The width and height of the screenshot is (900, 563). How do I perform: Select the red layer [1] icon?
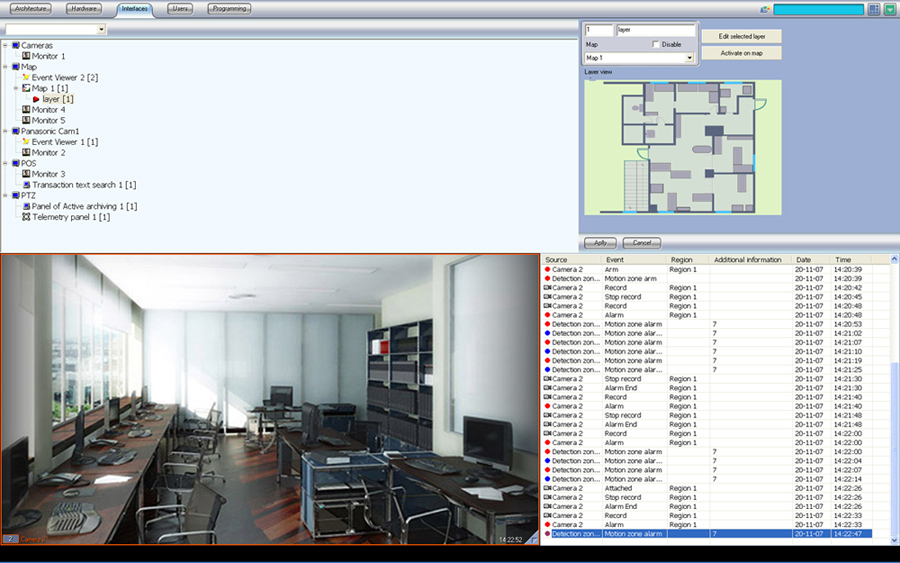click(36, 99)
